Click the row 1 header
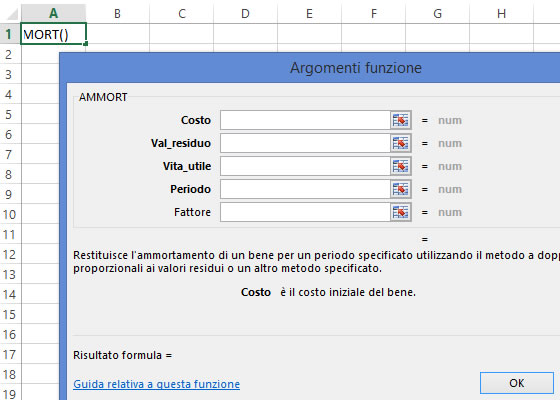 click(x=10, y=34)
